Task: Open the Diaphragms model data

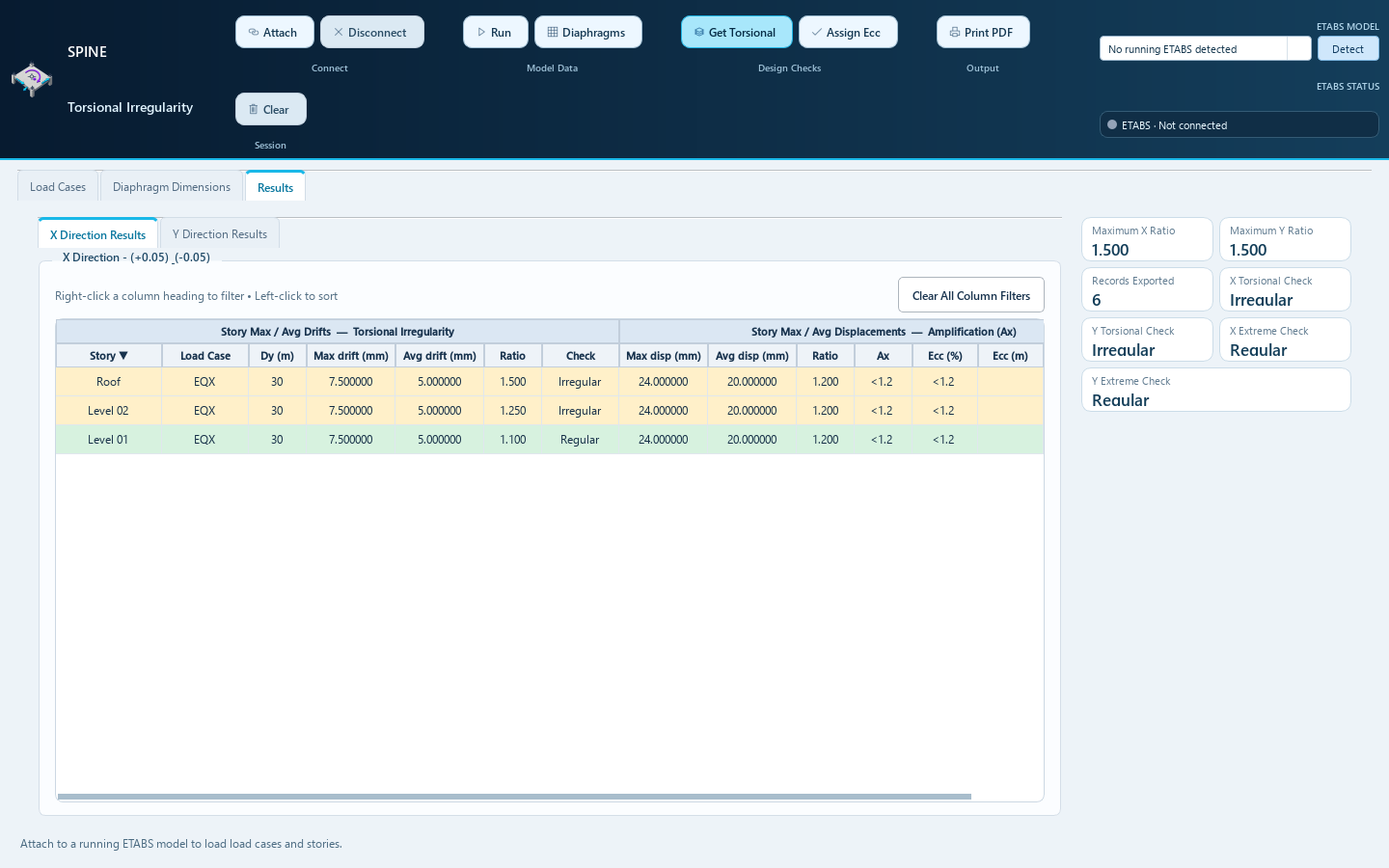Action: pos(587,32)
